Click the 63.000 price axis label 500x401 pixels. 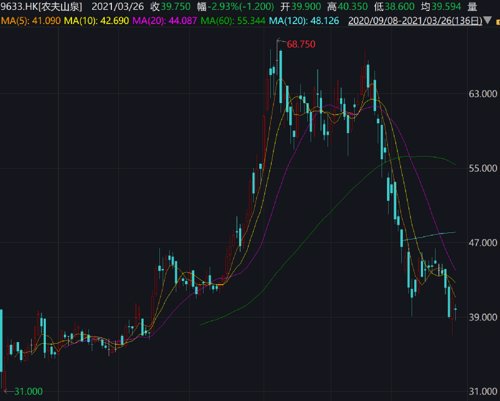pos(483,94)
